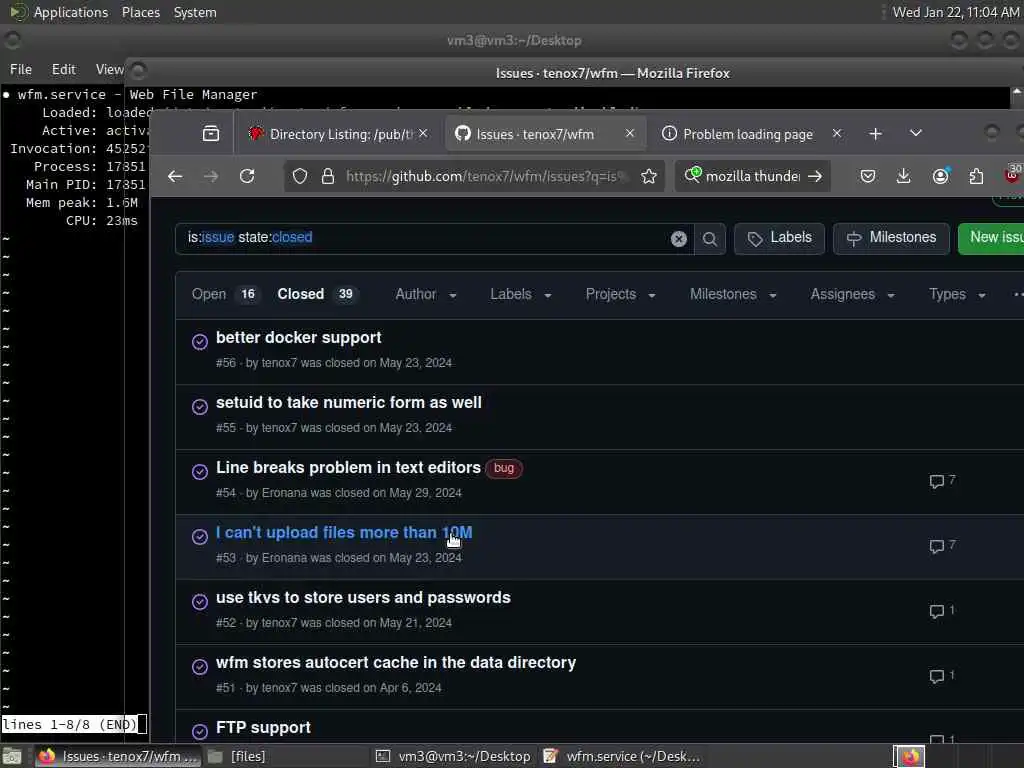Open issue wfm stores autocert cache
The height and width of the screenshot is (768, 1024).
click(x=396, y=663)
